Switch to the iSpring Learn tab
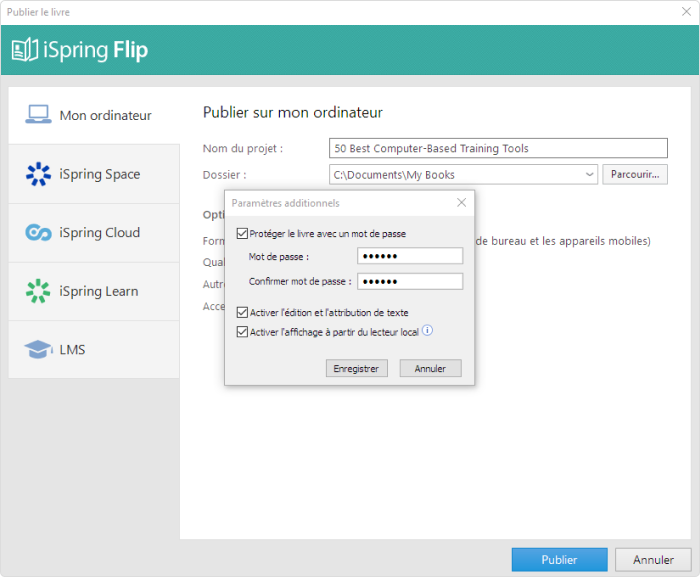 click(x=94, y=291)
